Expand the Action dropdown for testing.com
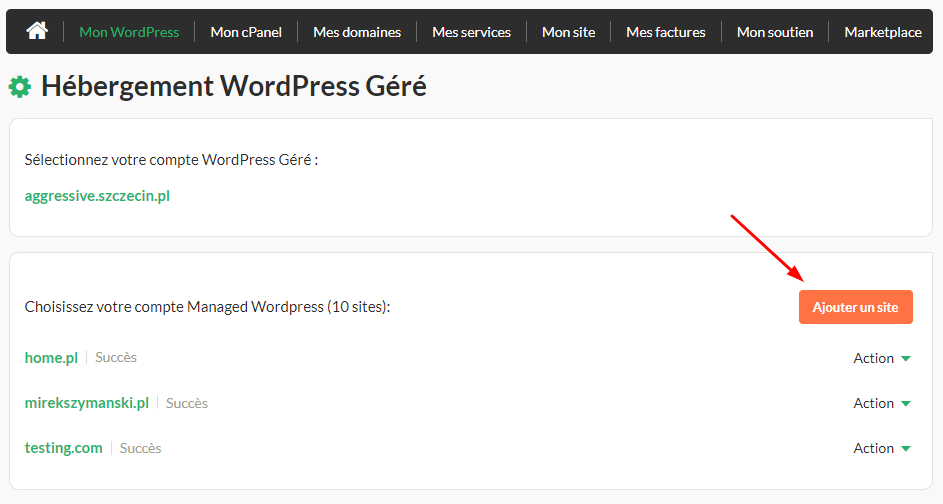The height and width of the screenshot is (504, 943). 882,449
